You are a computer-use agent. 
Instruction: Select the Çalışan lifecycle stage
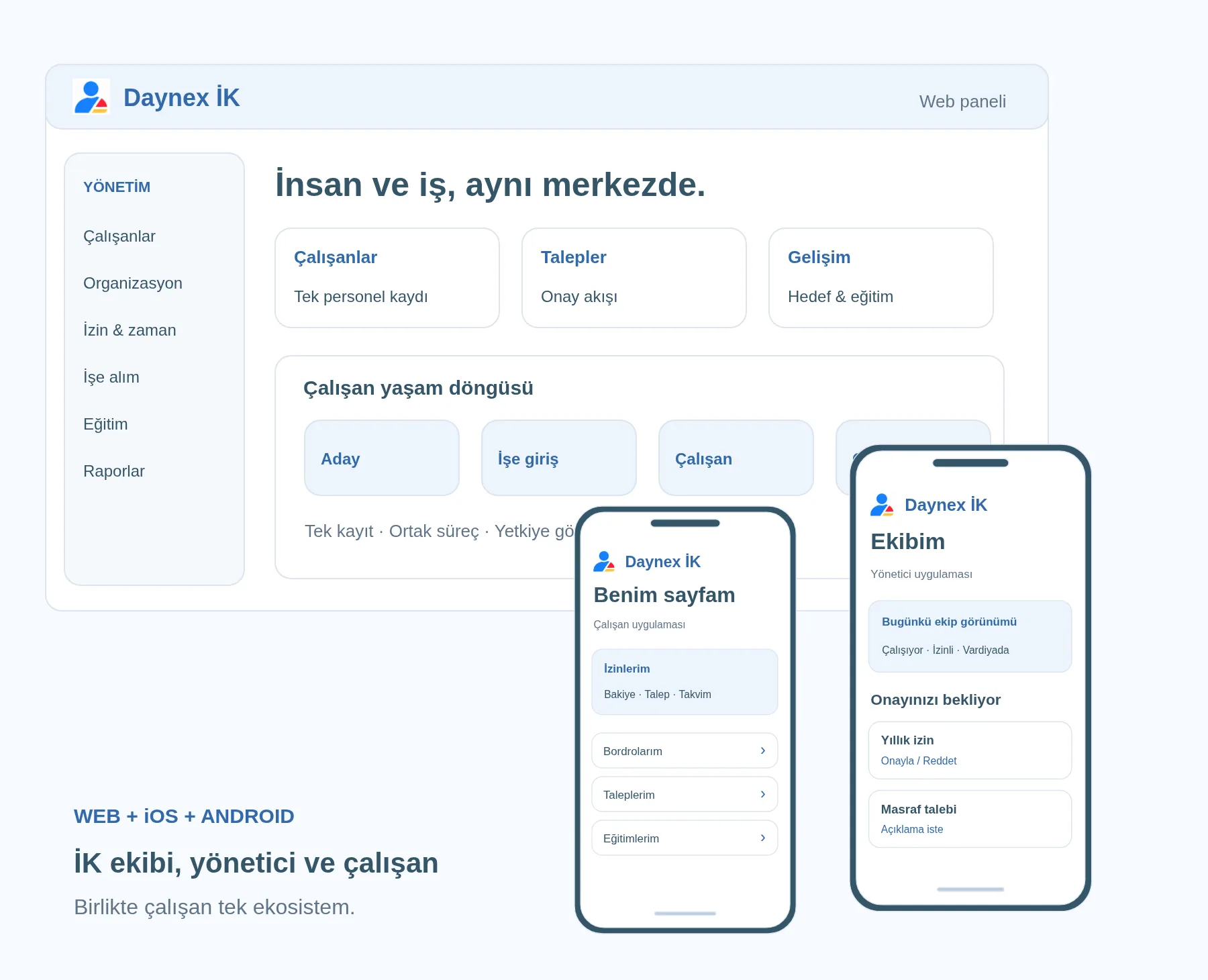pos(736,458)
